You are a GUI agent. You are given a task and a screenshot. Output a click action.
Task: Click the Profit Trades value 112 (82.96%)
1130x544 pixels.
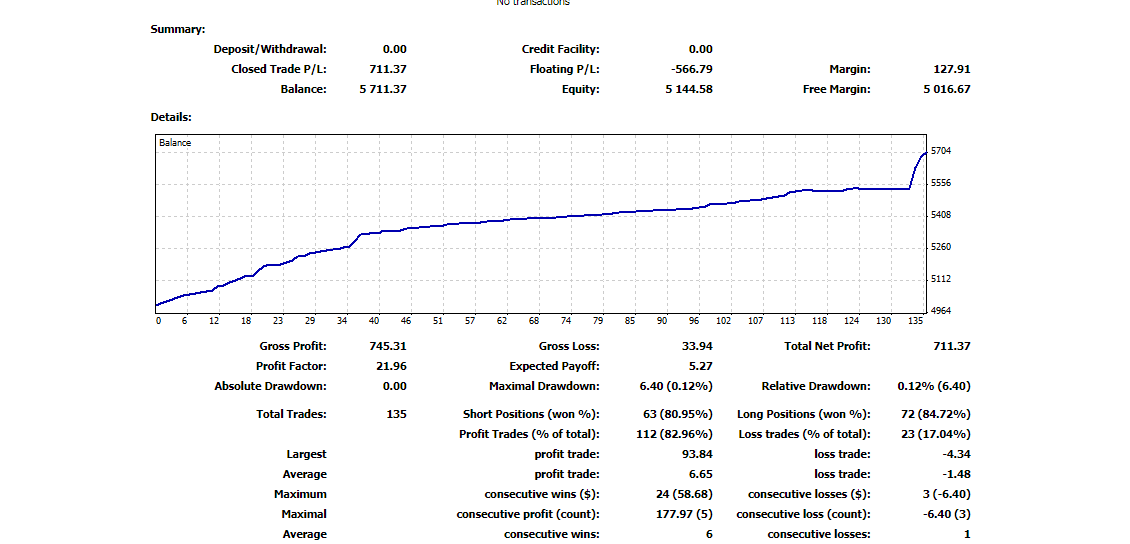(674, 434)
